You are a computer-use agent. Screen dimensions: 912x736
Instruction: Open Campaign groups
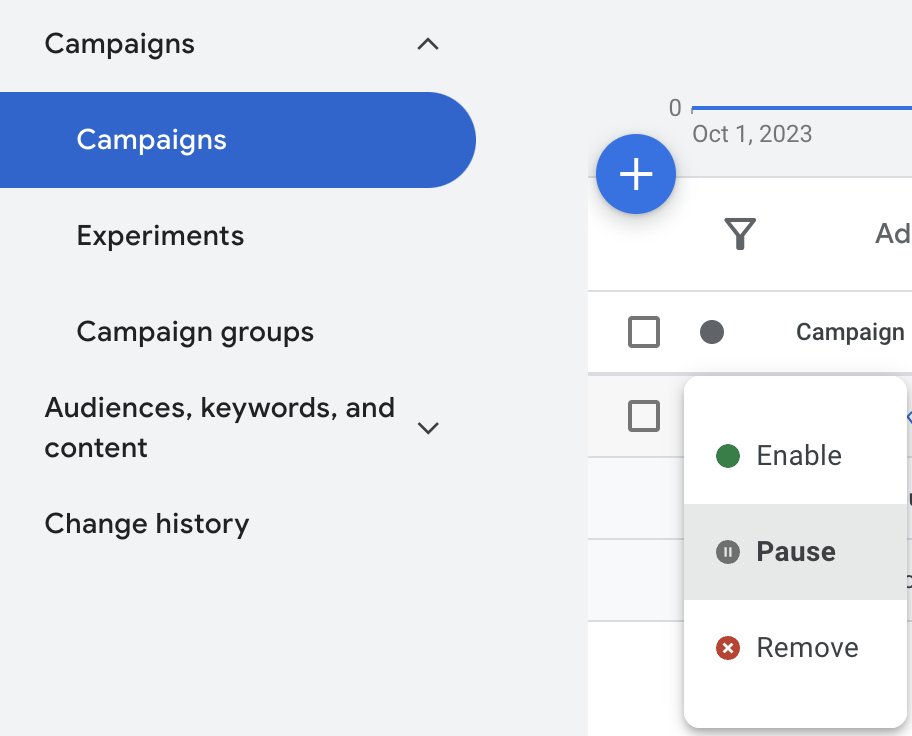click(x=195, y=331)
